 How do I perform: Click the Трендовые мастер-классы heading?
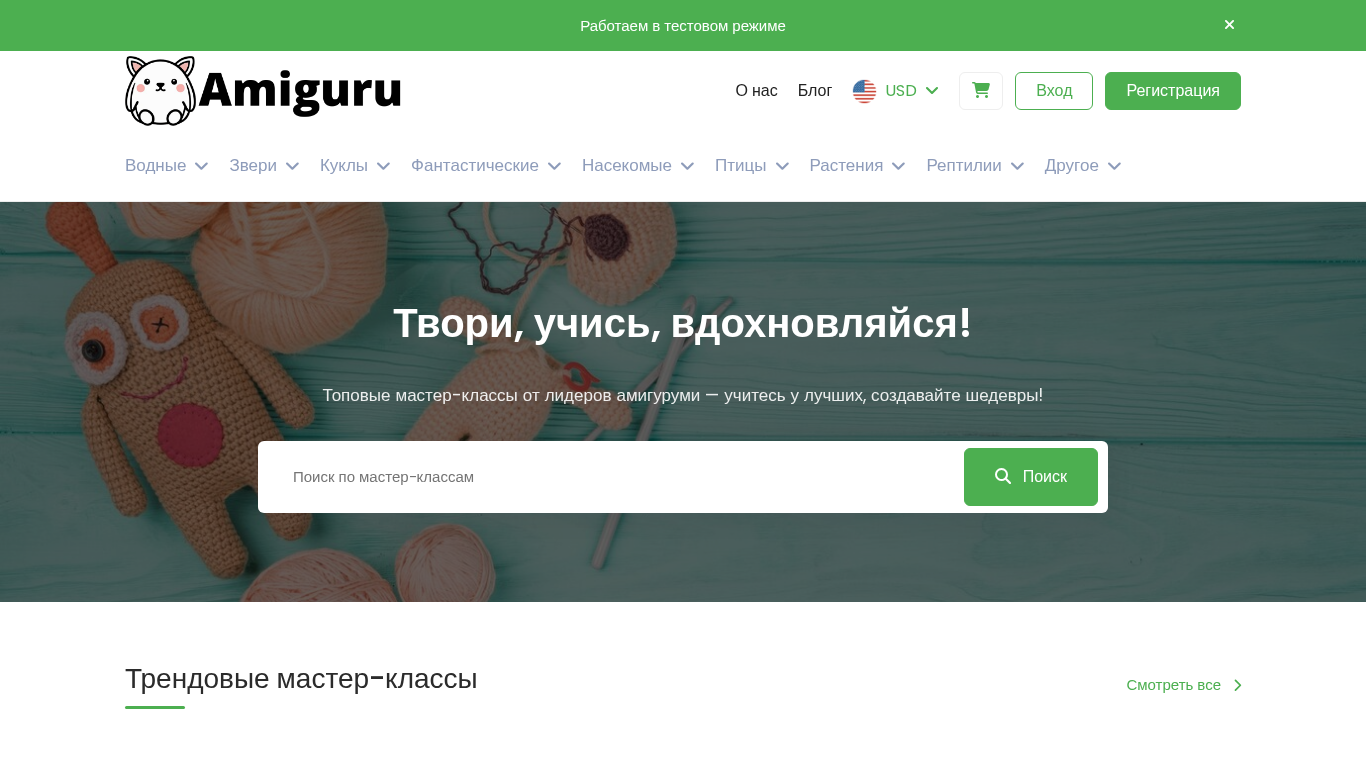301,679
